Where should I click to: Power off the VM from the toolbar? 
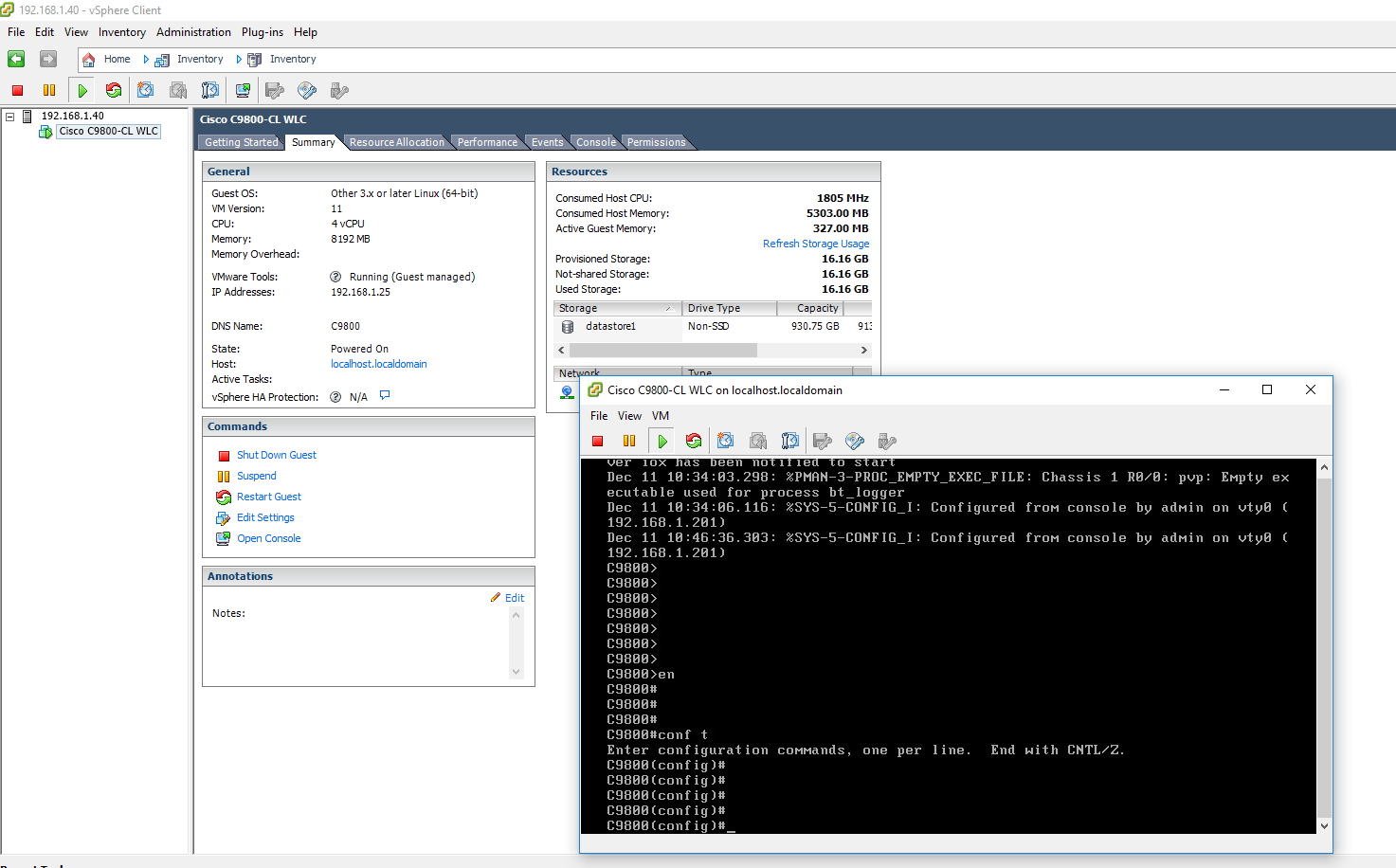tap(15, 90)
